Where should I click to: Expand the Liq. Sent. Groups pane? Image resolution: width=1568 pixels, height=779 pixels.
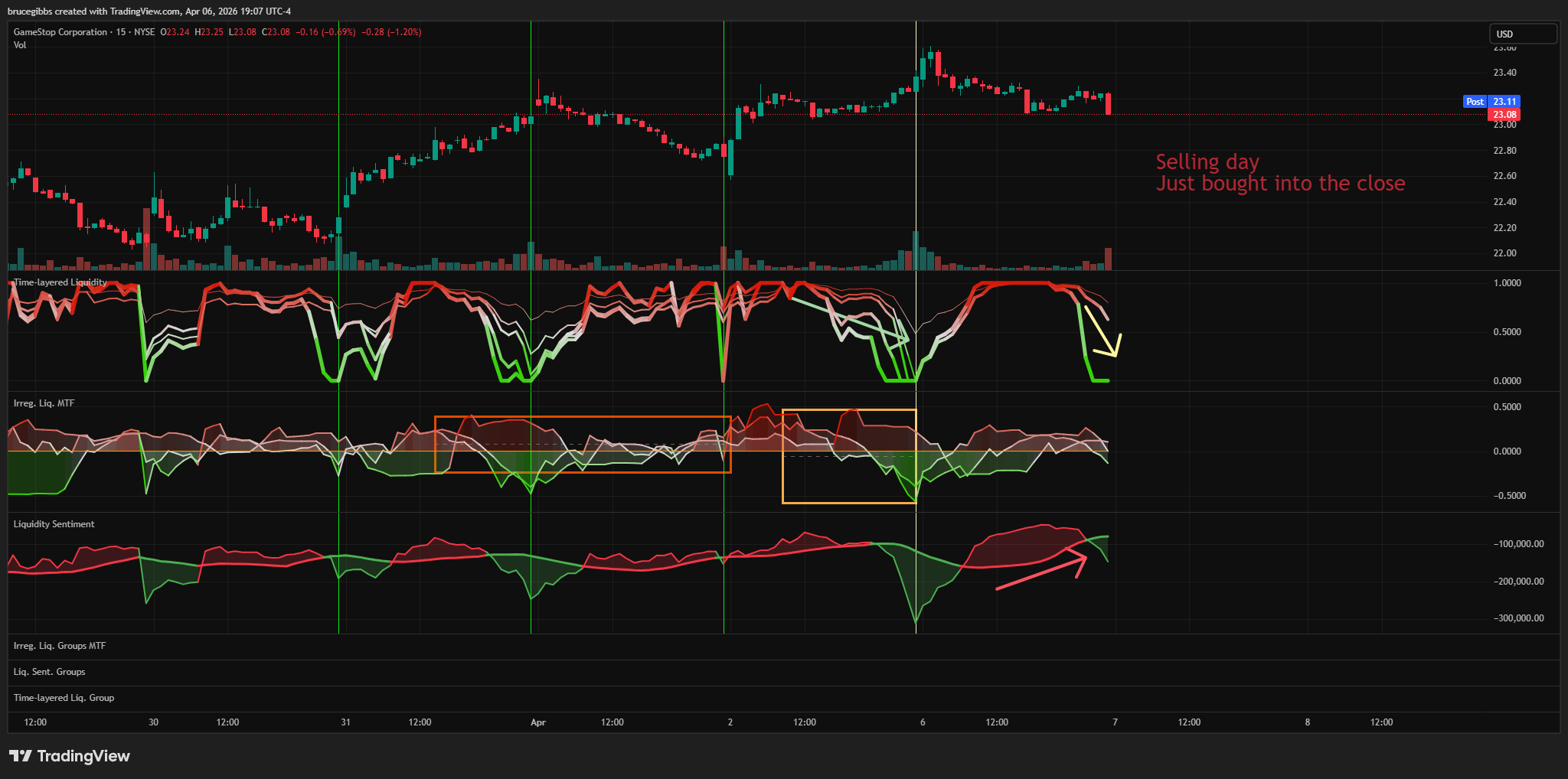click(x=50, y=672)
